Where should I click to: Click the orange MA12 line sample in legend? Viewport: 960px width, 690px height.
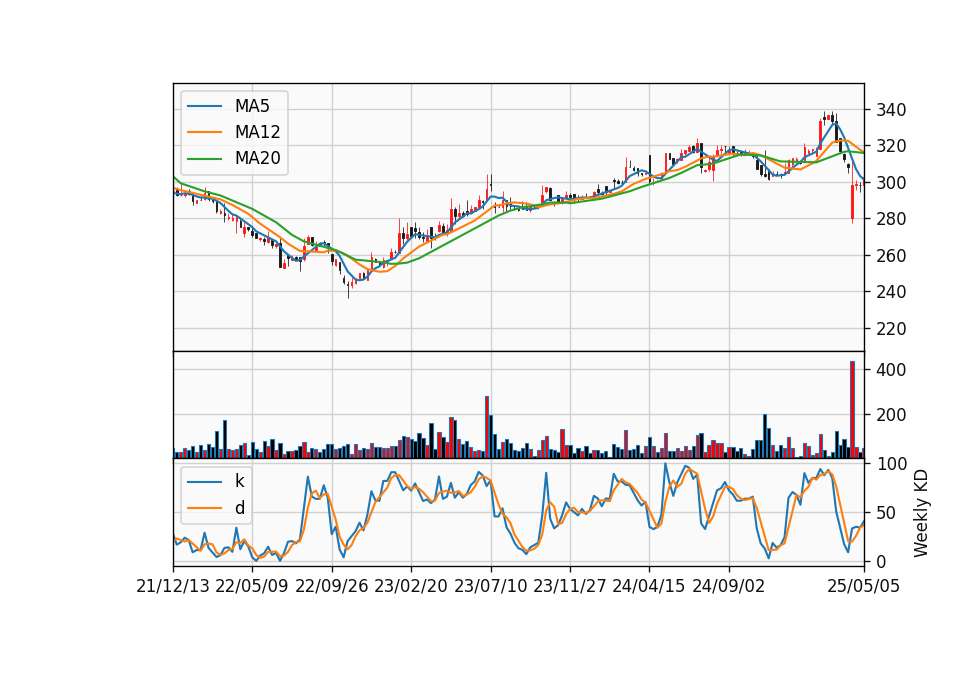coord(204,132)
